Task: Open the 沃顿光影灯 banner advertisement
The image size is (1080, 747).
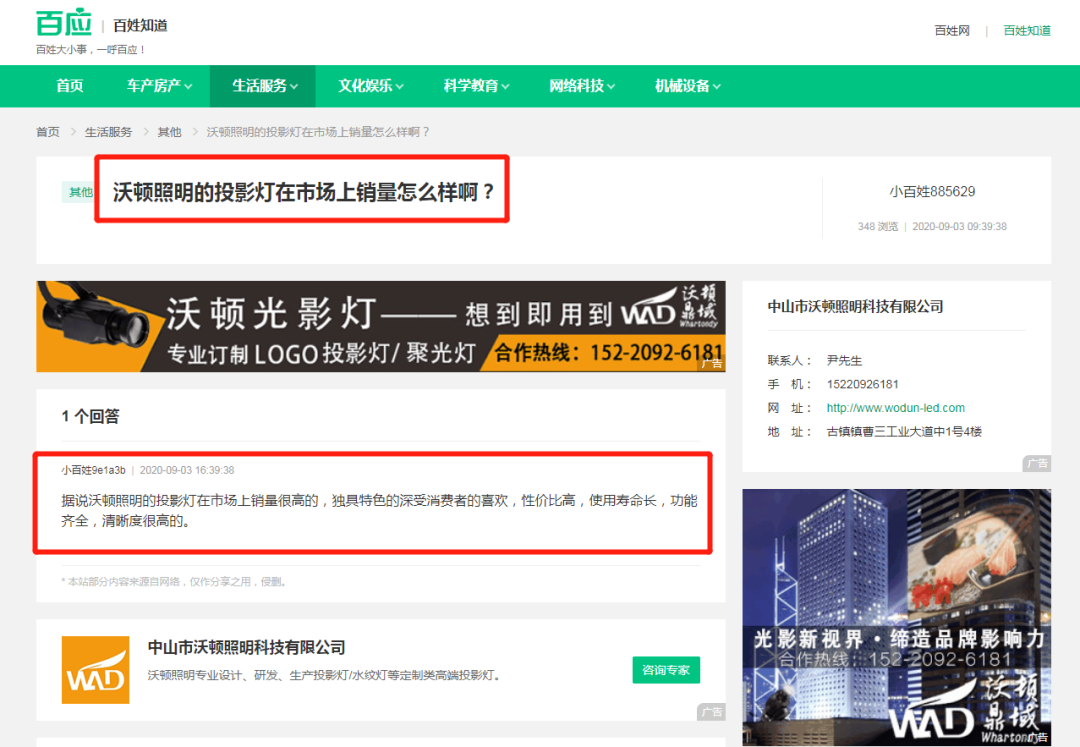Action: (x=381, y=326)
